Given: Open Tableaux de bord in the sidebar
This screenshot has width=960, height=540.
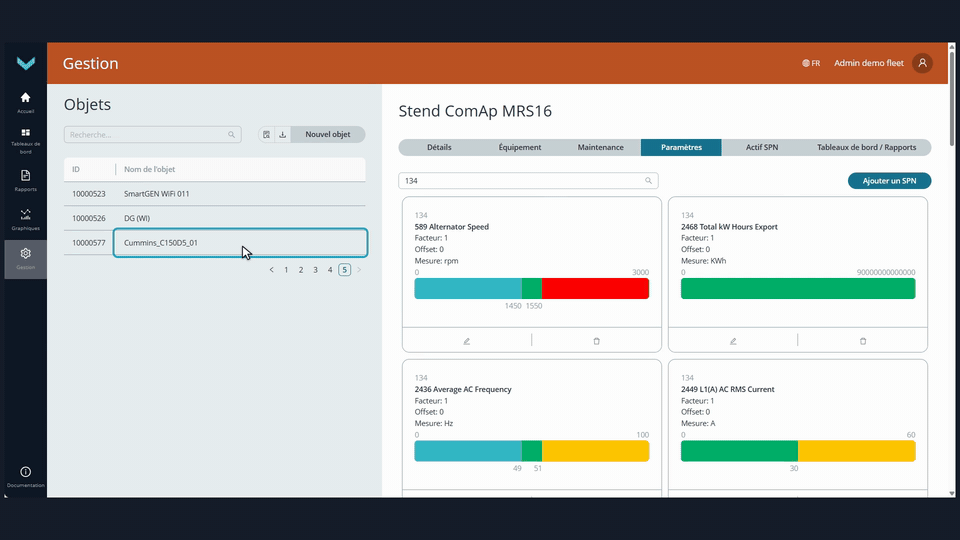Looking at the screenshot, I should (x=25, y=141).
